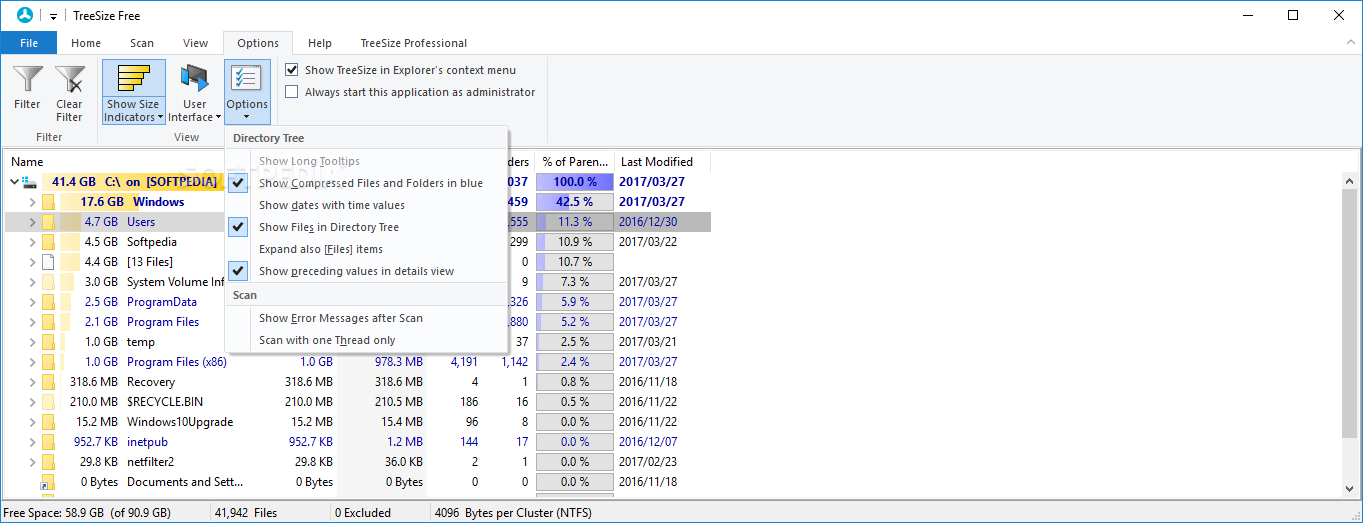Enable Expand also [Files] items

tap(367, 249)
